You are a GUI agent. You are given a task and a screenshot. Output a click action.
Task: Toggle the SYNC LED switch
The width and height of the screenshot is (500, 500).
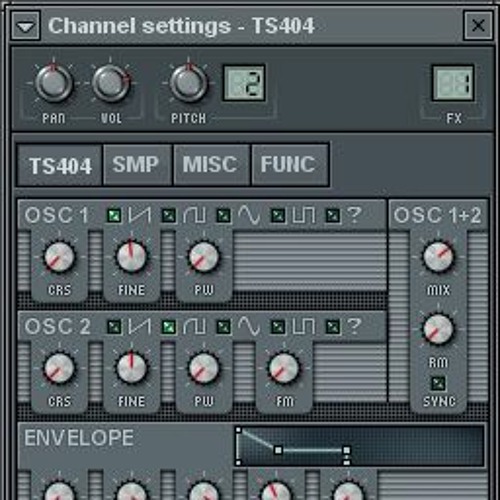coord(438,383)
